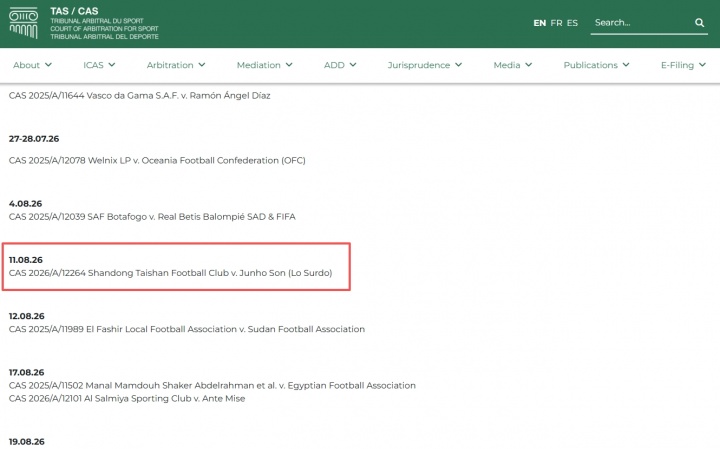The width and height of the screenshot is (720, 449).
Task: Open the About menu
Action: [x=32, y=65]
